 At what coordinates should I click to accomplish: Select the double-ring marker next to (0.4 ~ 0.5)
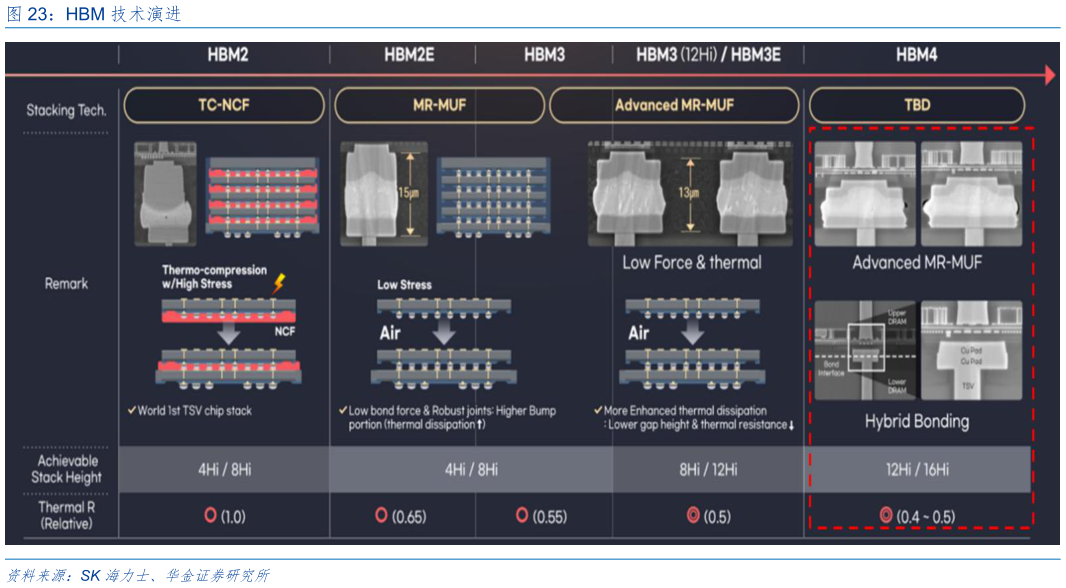click(x=885, y=516)
